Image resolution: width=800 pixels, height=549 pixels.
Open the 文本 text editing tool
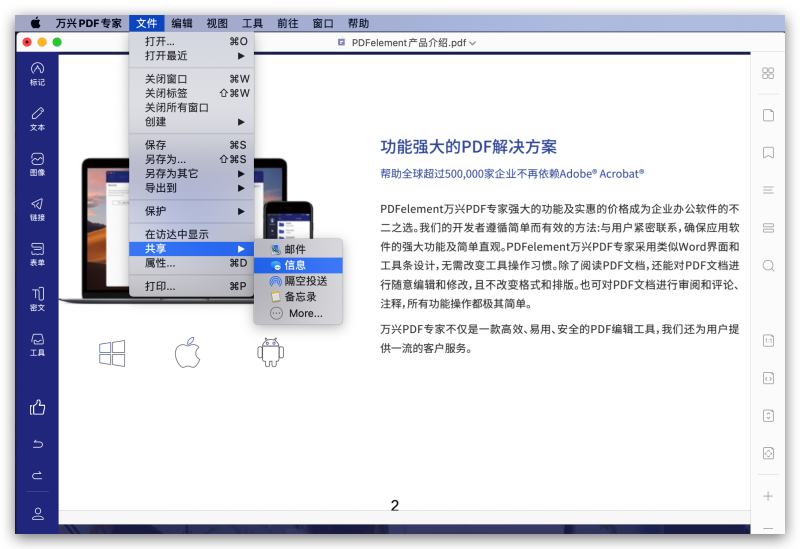pyautogui.click(x=37, y=117)
